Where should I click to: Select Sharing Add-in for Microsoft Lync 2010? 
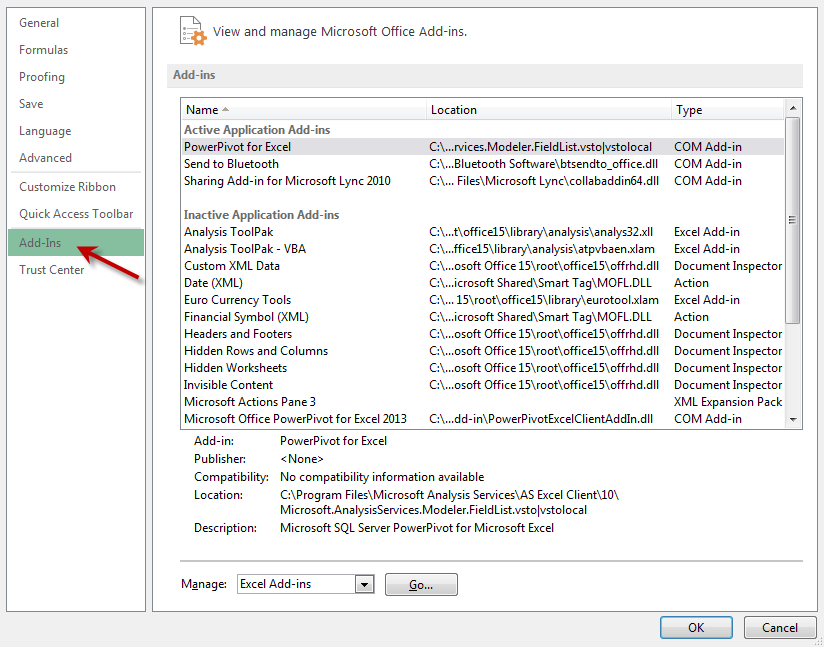pyautogui.click(x=483, y=181)
